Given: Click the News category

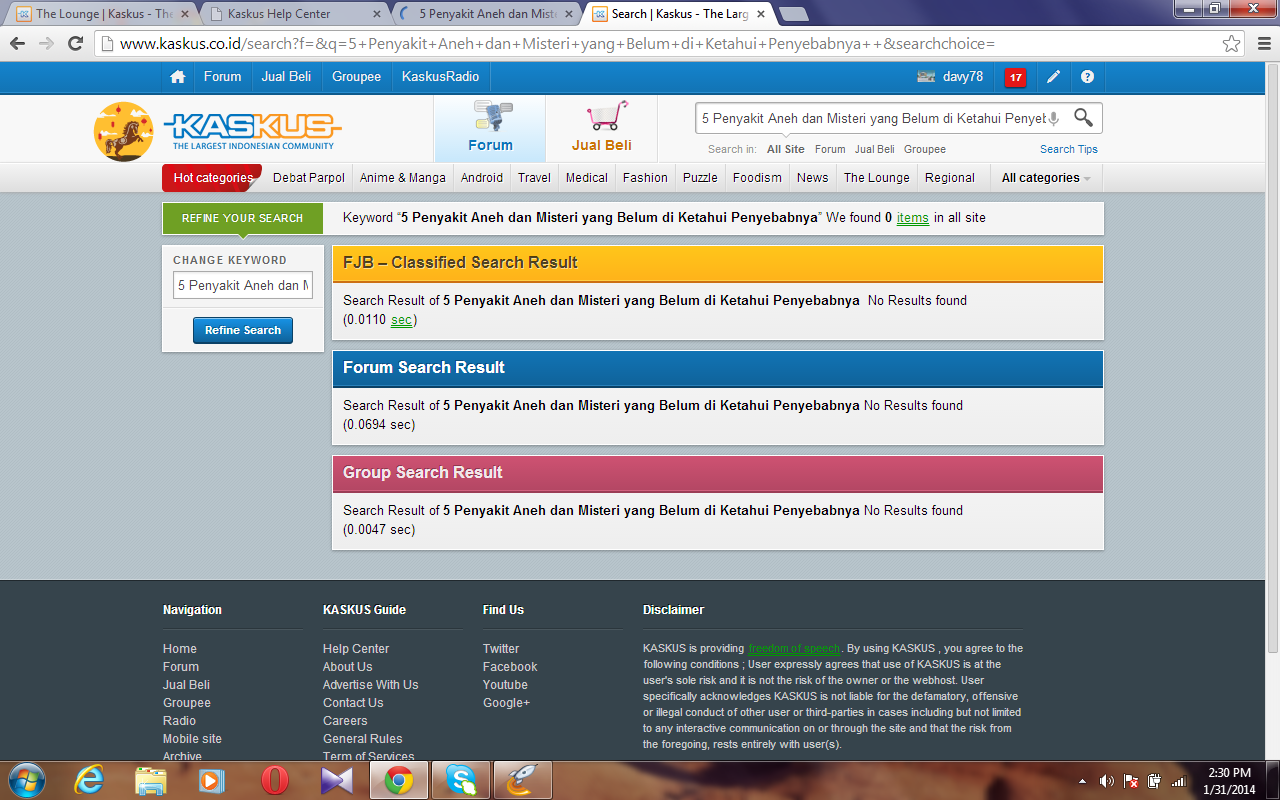Looking at the screenshot, I should point(812,178).
